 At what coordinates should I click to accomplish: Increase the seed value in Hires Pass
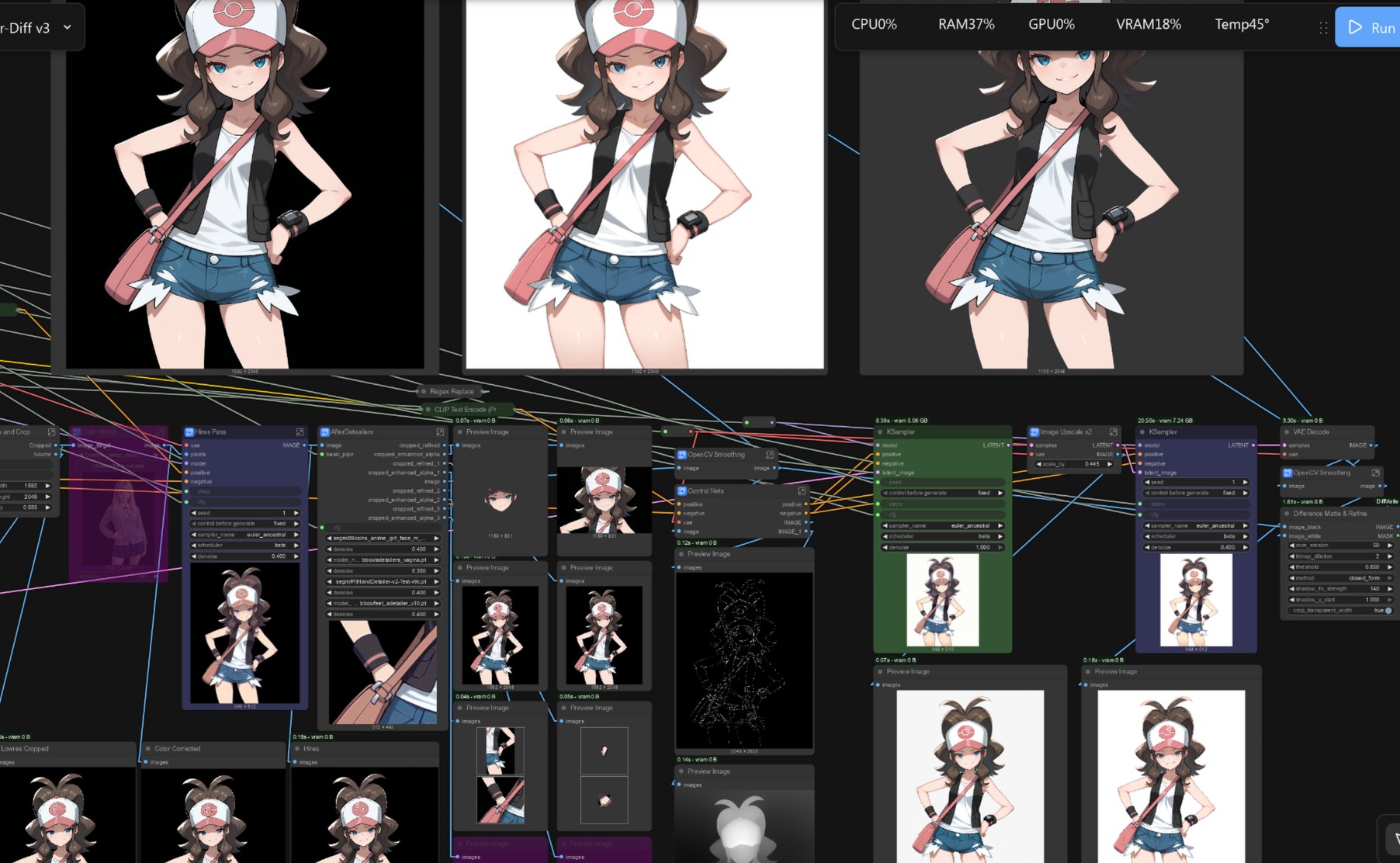296,513
